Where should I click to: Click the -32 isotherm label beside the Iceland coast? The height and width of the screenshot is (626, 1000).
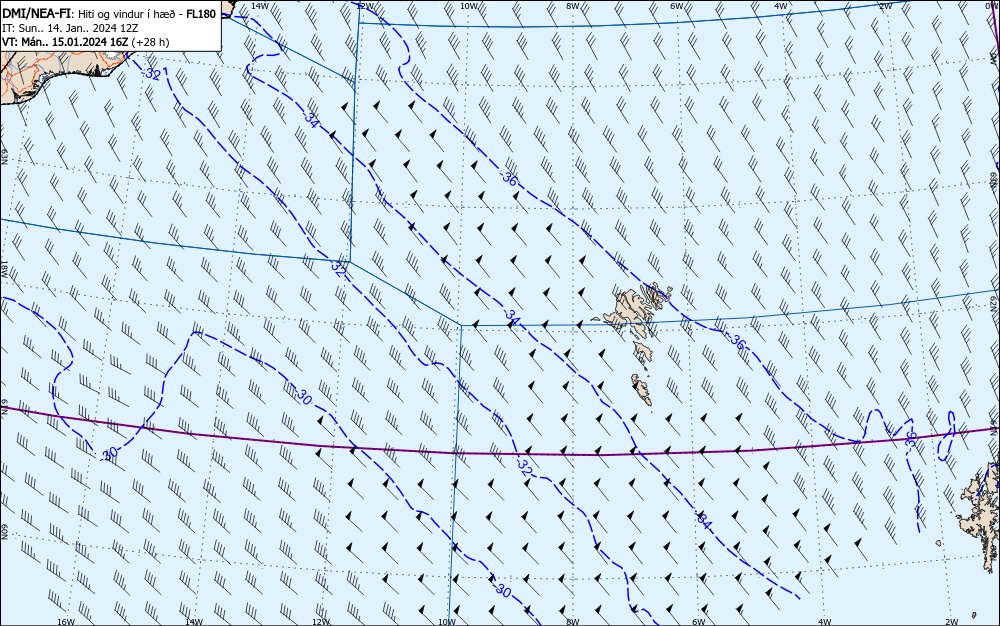(151, 73)
